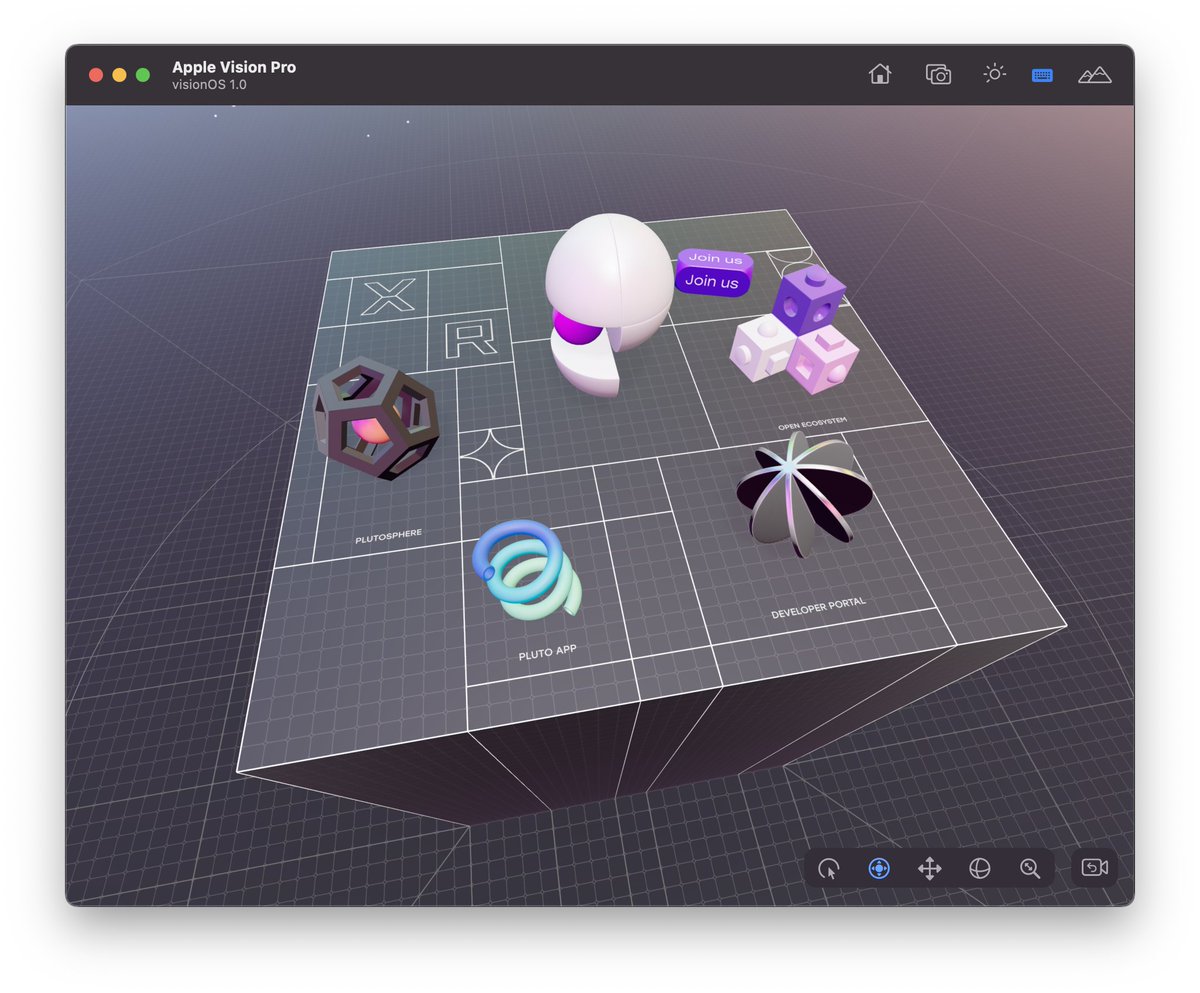
Task: Click the Home button in simulator toolbar
Action: coord(880,74)
